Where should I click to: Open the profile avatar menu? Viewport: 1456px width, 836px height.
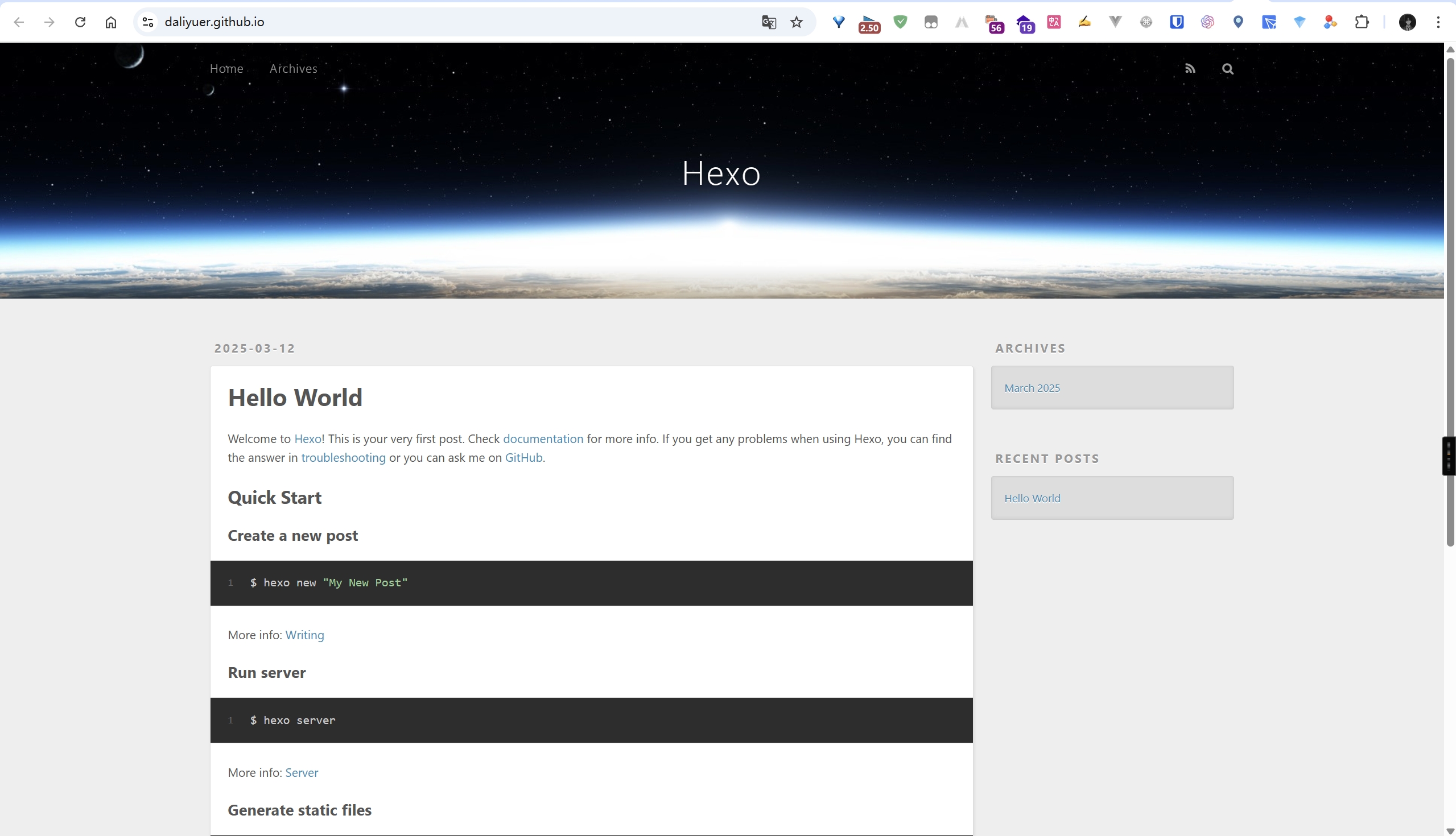coord(1406,22)
